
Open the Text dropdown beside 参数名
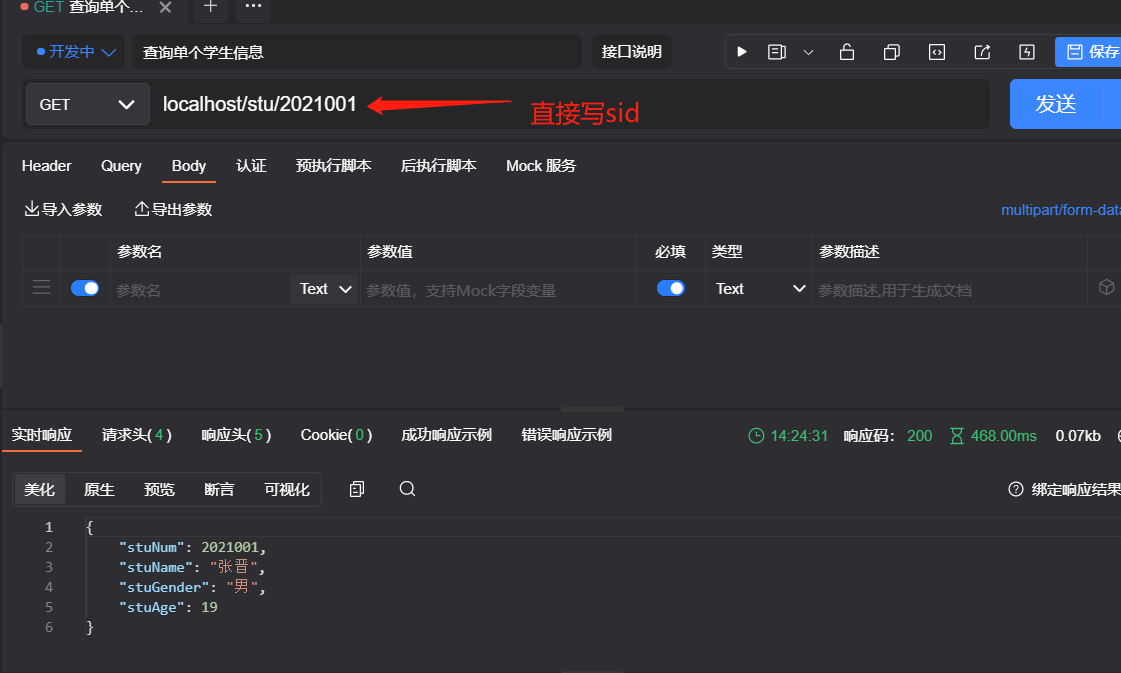(x=324, y=289)
